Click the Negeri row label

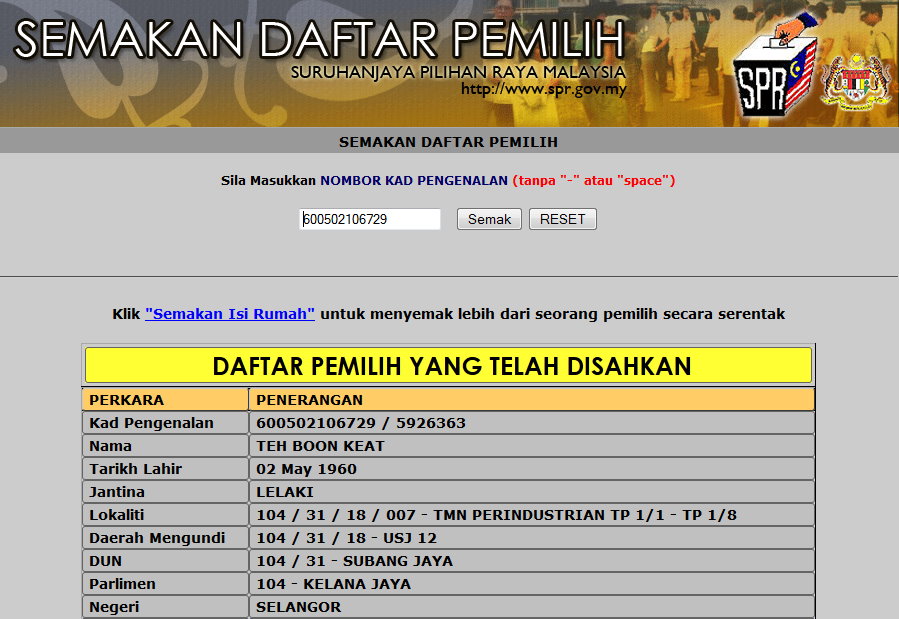point(114,606)
